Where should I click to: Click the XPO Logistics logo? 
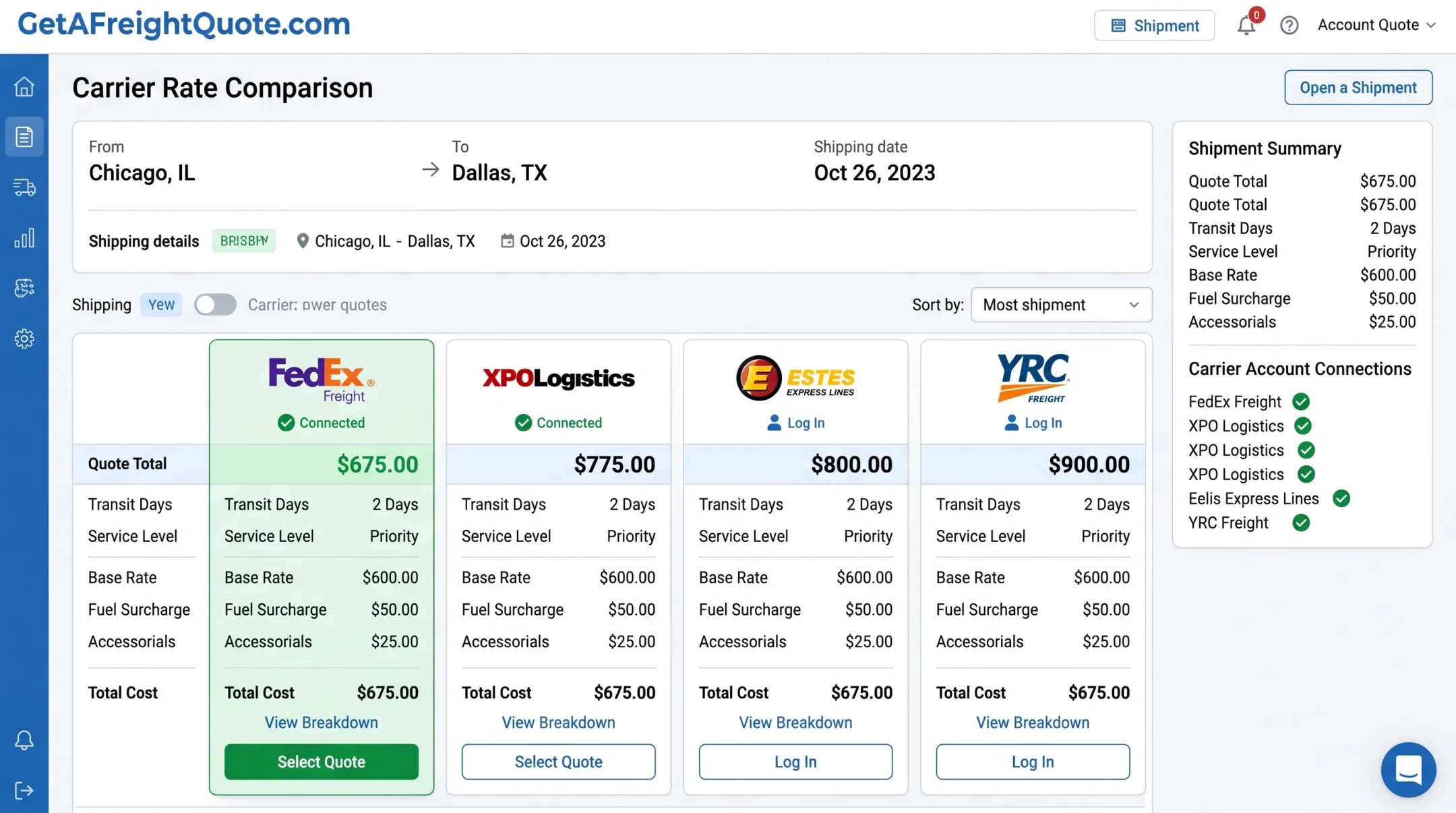[x=558, y=378]
